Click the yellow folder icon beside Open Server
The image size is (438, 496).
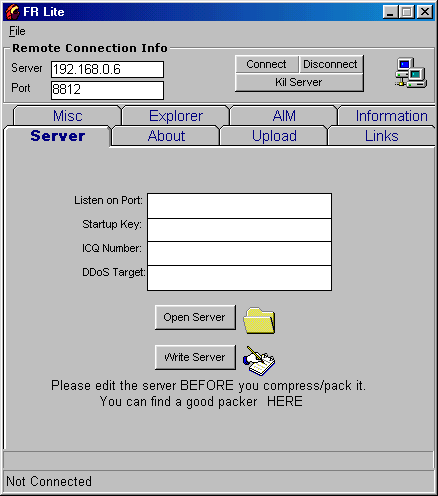coord(259,321)
